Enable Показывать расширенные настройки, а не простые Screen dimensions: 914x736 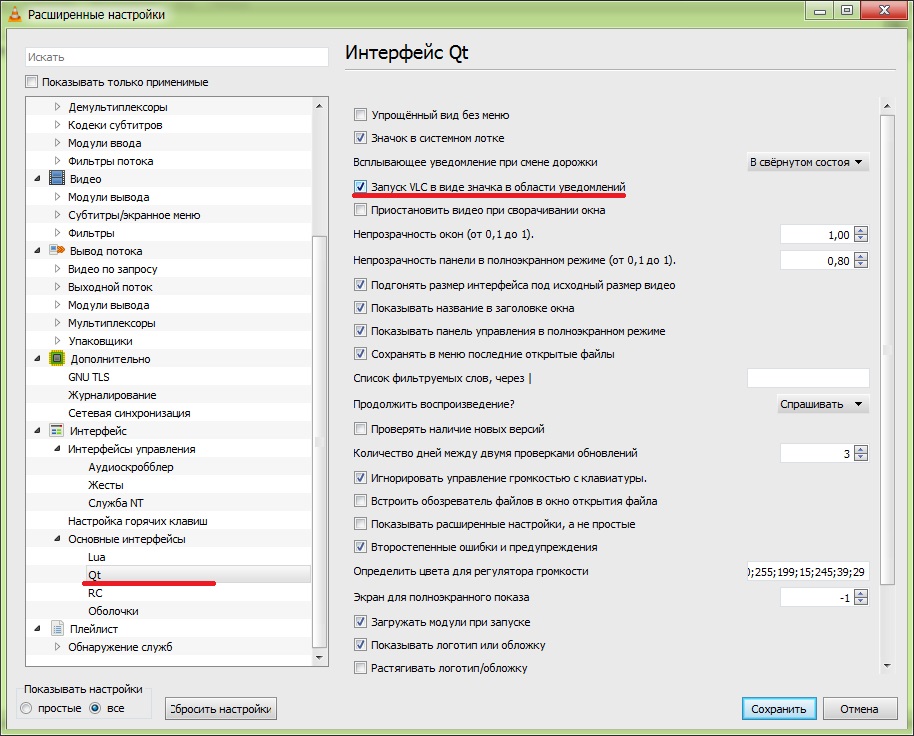click(x=360, y=524)
